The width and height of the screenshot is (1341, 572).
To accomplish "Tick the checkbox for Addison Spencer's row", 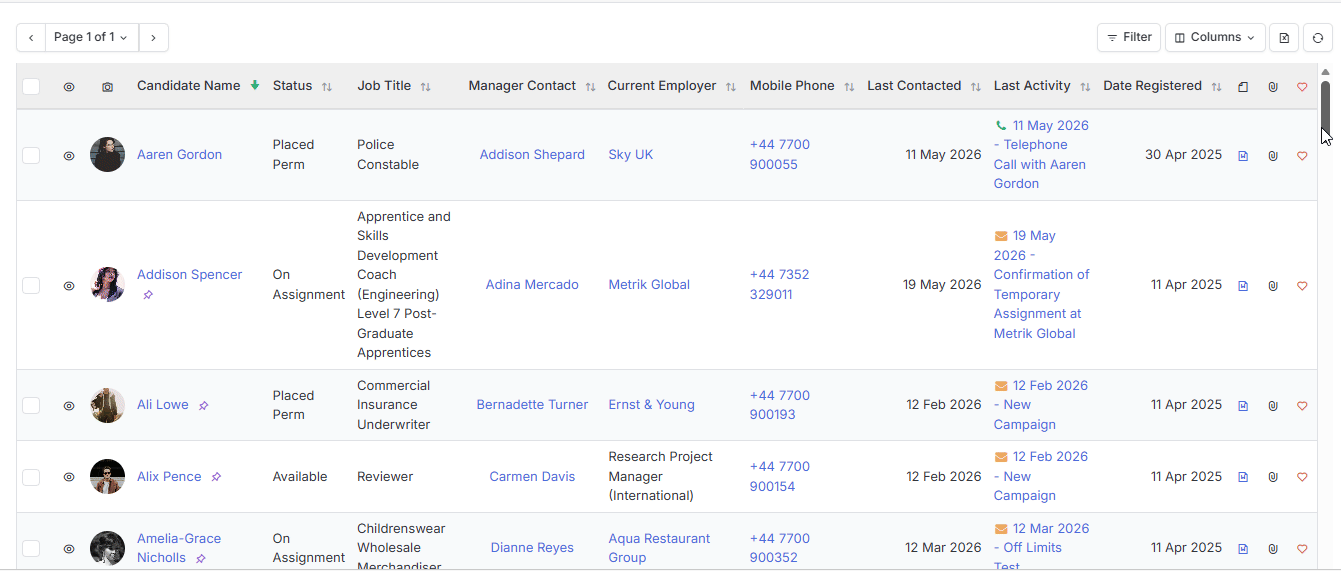I will 31,285.
